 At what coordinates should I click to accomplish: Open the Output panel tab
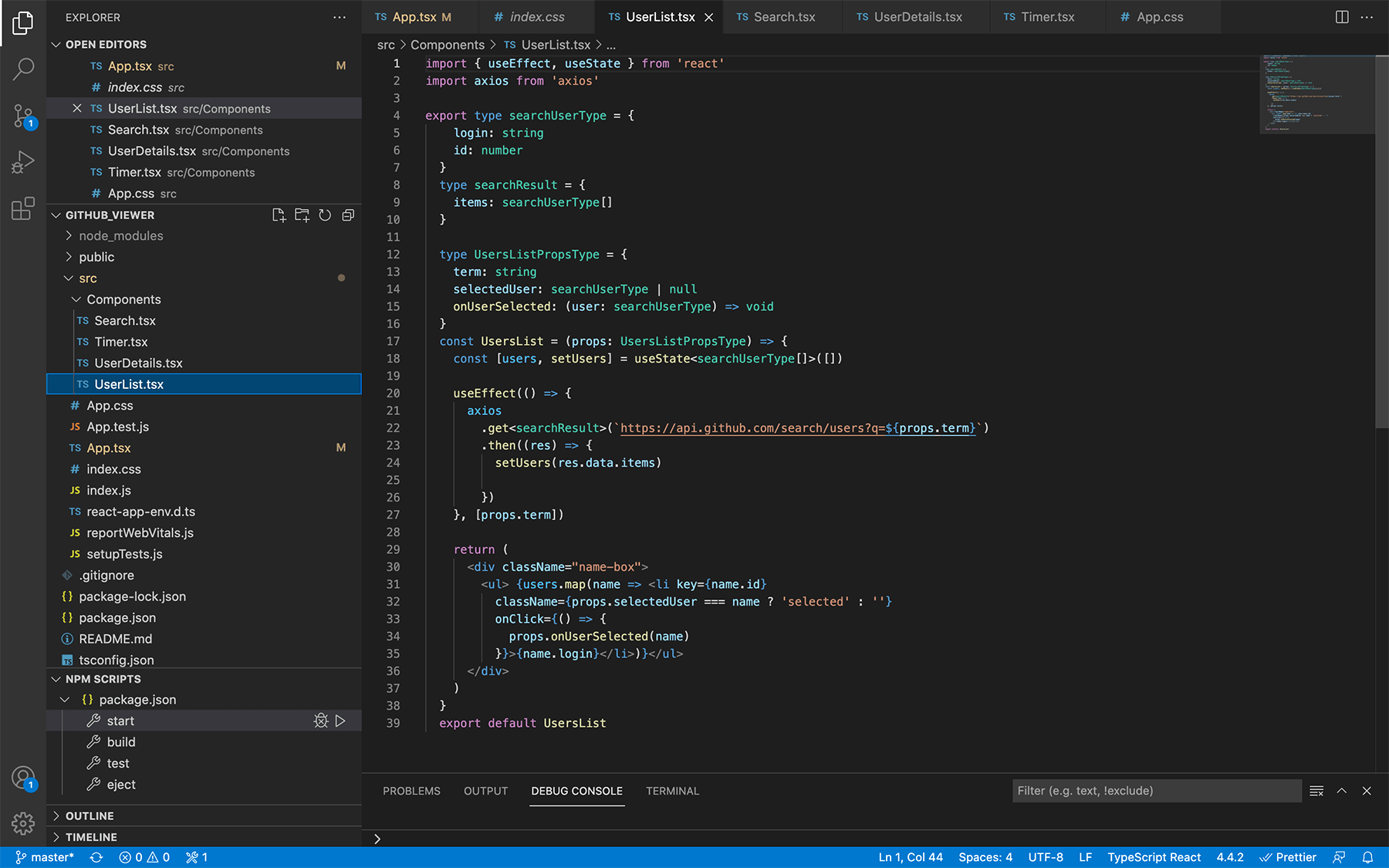click(x=486, y=791)
